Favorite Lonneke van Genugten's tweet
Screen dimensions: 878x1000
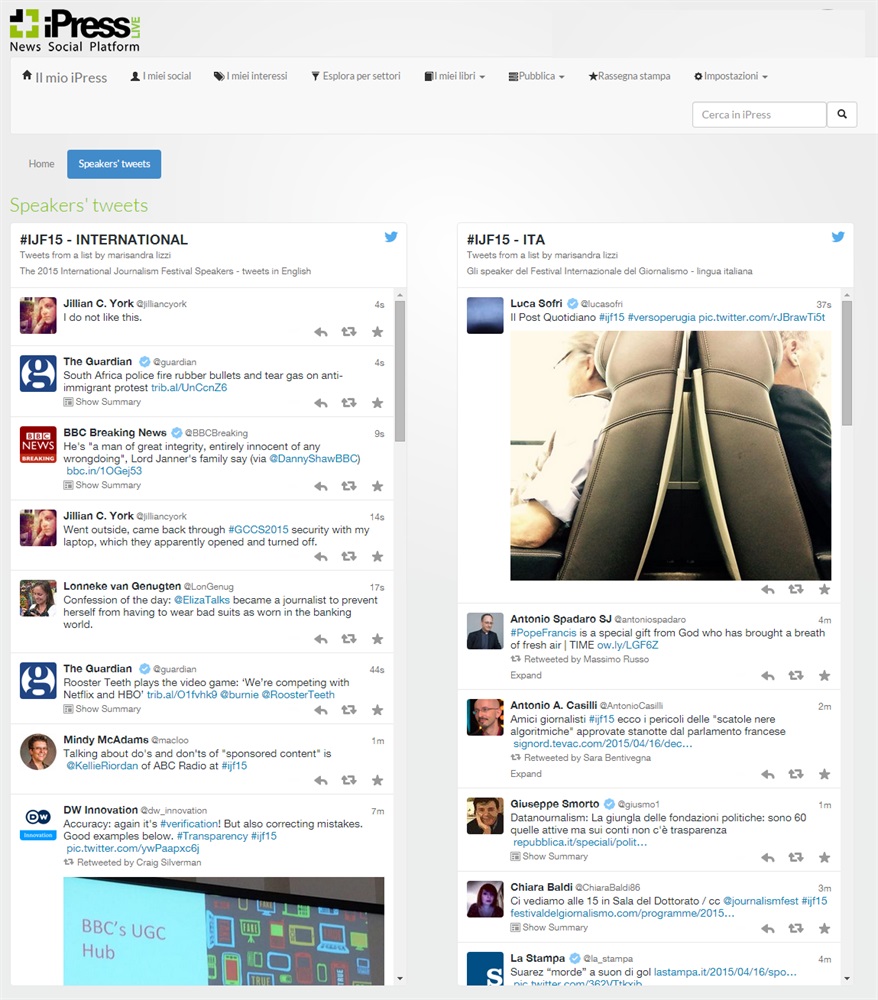[x=377, y=638]
